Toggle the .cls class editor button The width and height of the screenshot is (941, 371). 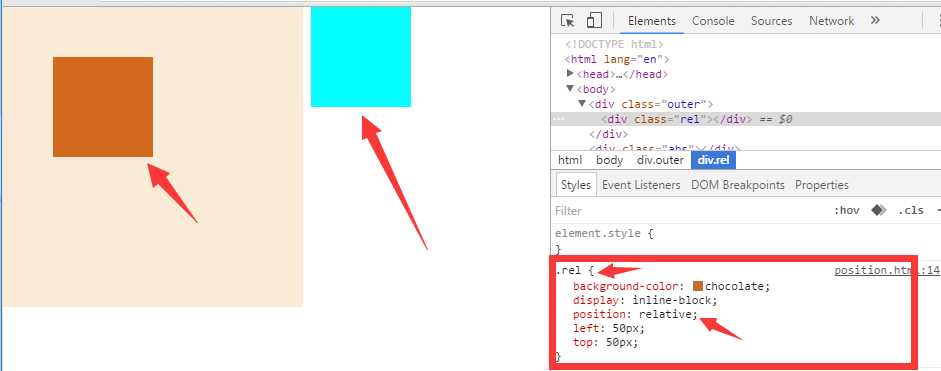point(910,211)
